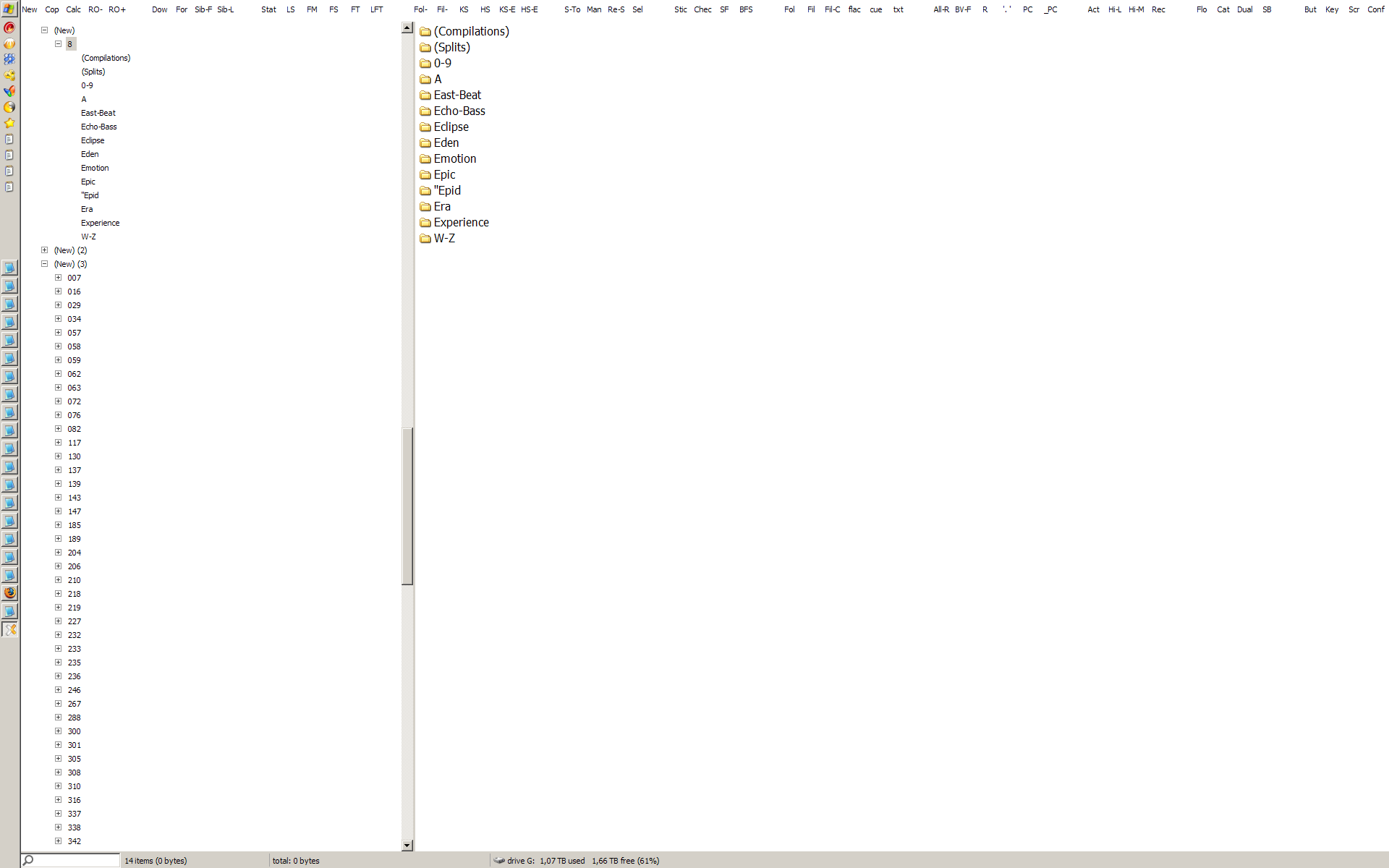Click the yellow-black sphere sidebar icon

[9, 107]
